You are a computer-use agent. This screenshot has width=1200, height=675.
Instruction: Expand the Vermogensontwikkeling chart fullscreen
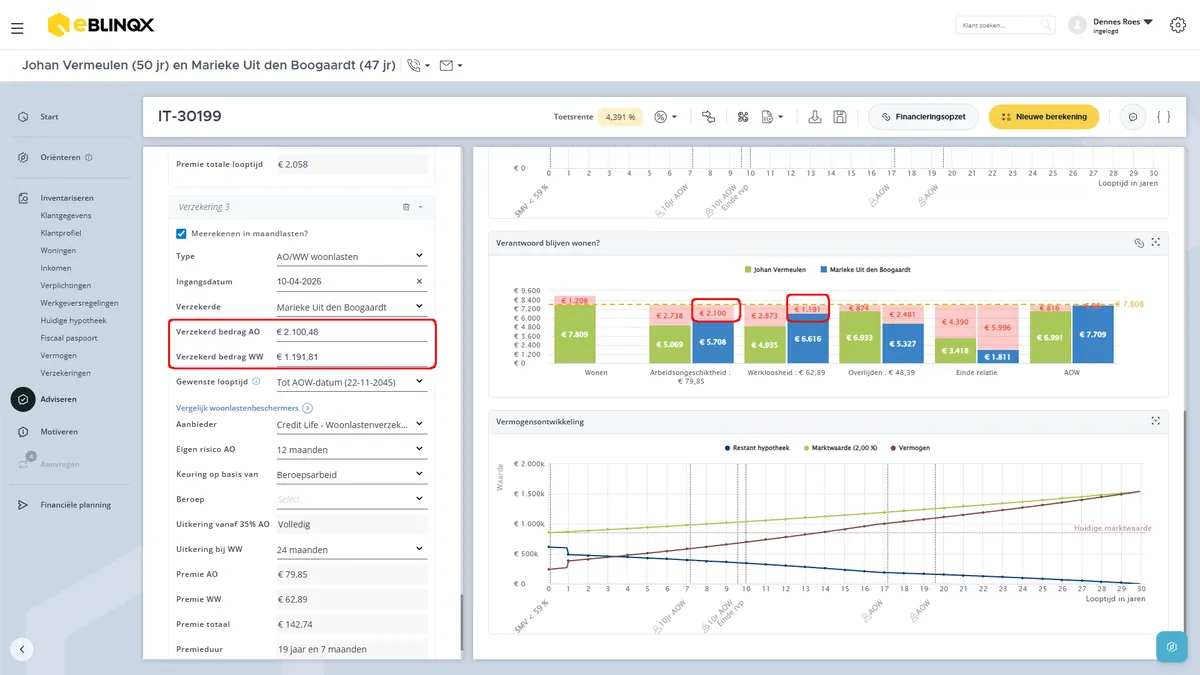(1156, 421)
